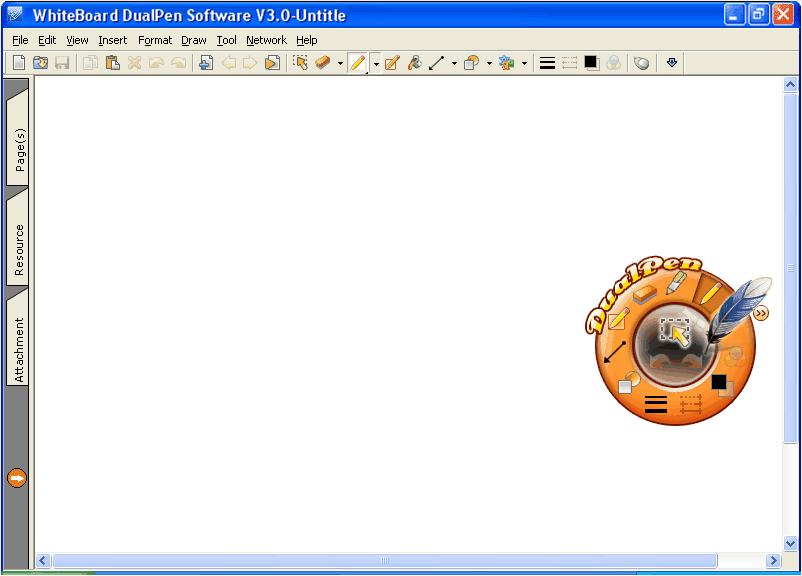Click dashed line style on DualPen wheel
The width and height of the screenshot is (802, 576).
coord(690,404)
